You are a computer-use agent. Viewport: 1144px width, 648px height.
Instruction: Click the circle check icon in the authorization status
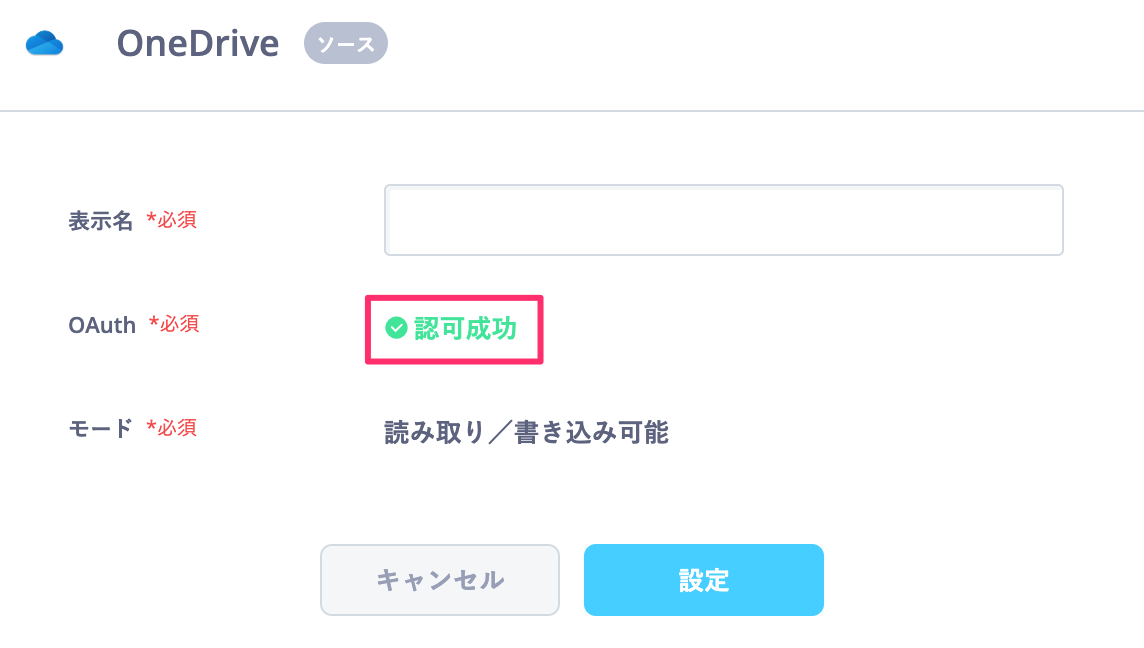click(396, 328)
